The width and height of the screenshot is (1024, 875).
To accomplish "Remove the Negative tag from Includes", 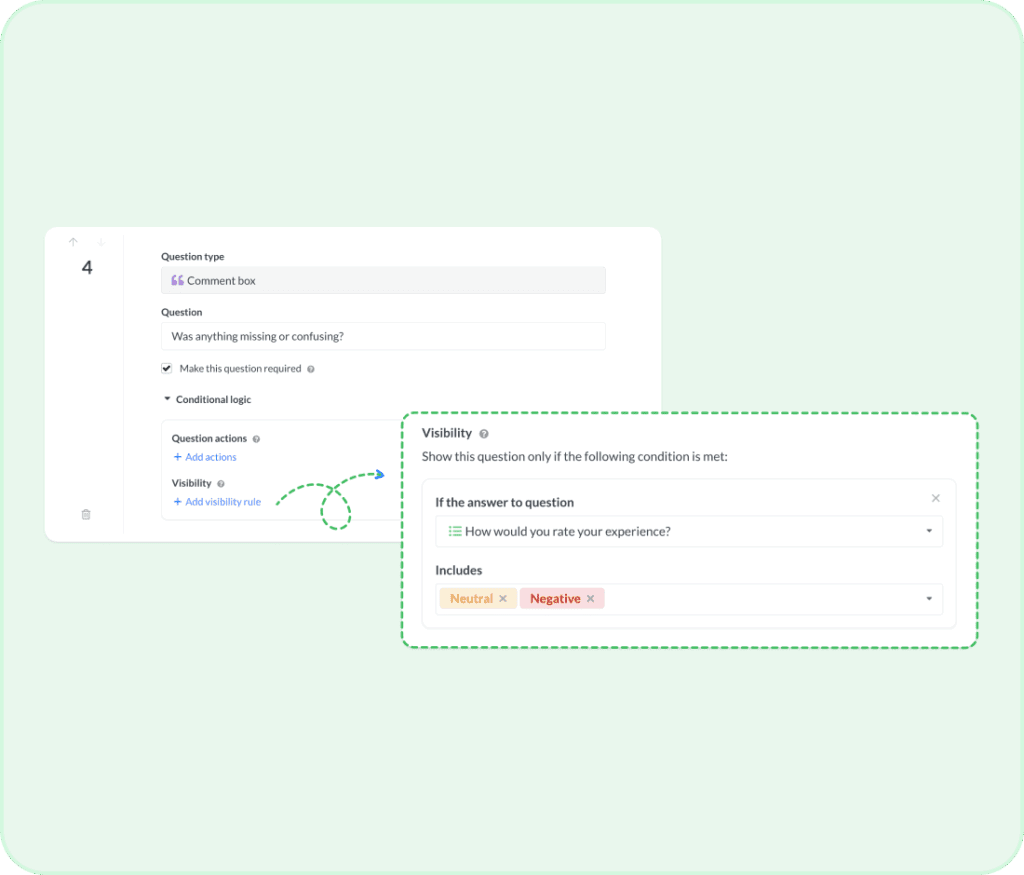I will 590,599.
